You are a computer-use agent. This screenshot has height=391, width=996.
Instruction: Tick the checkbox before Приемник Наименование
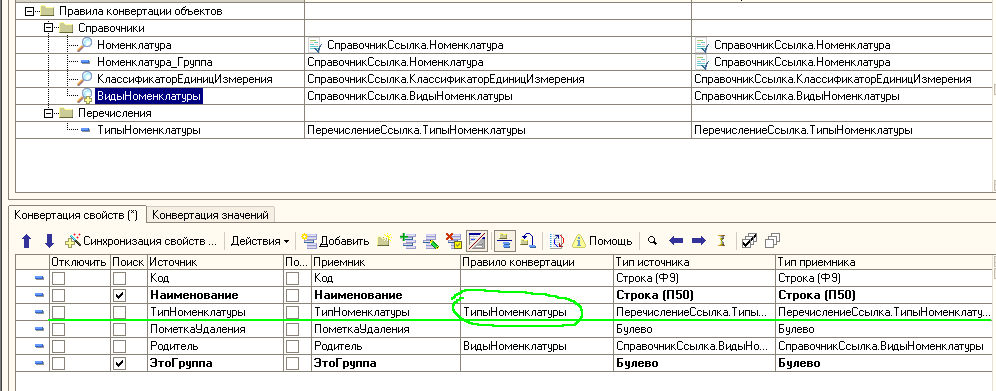292,295
